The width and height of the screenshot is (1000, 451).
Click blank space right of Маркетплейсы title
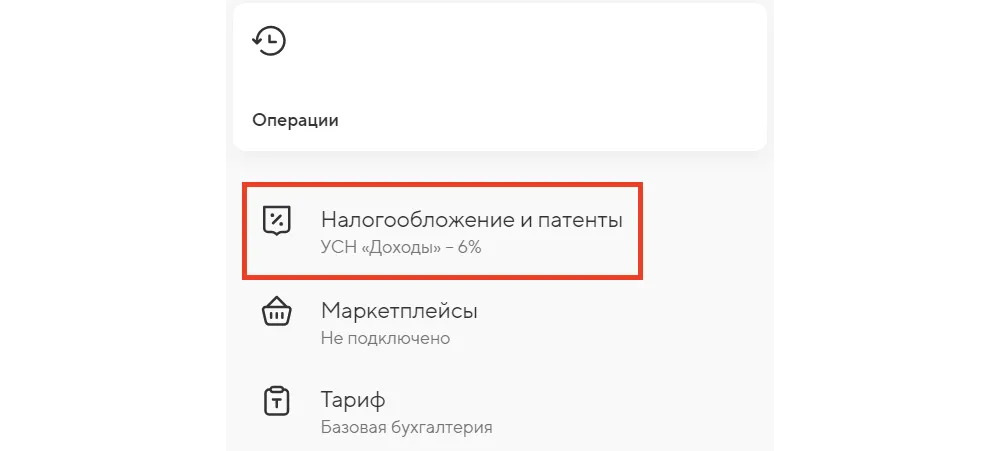(x=620, y=312)
